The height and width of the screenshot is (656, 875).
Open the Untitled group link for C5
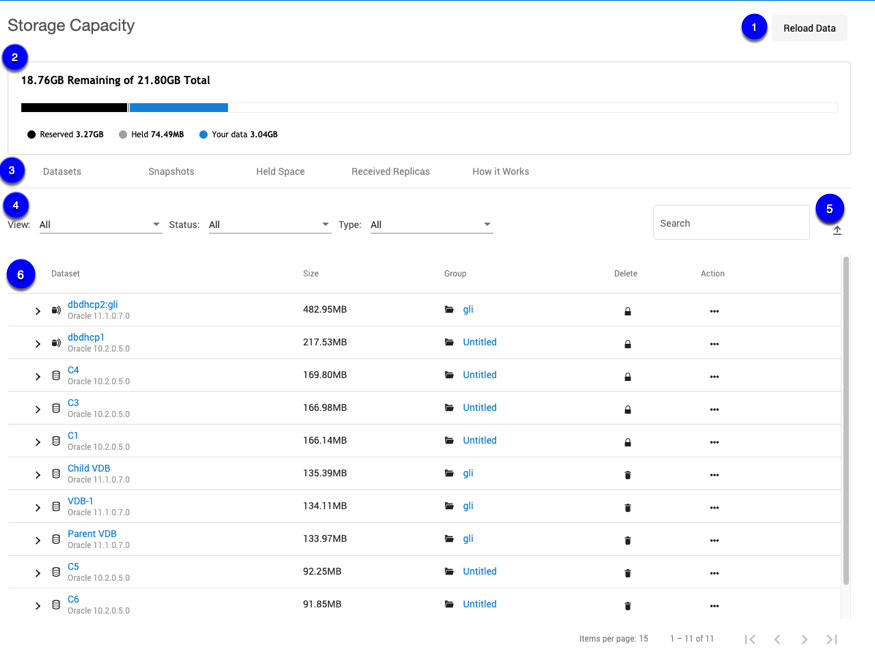479,572
